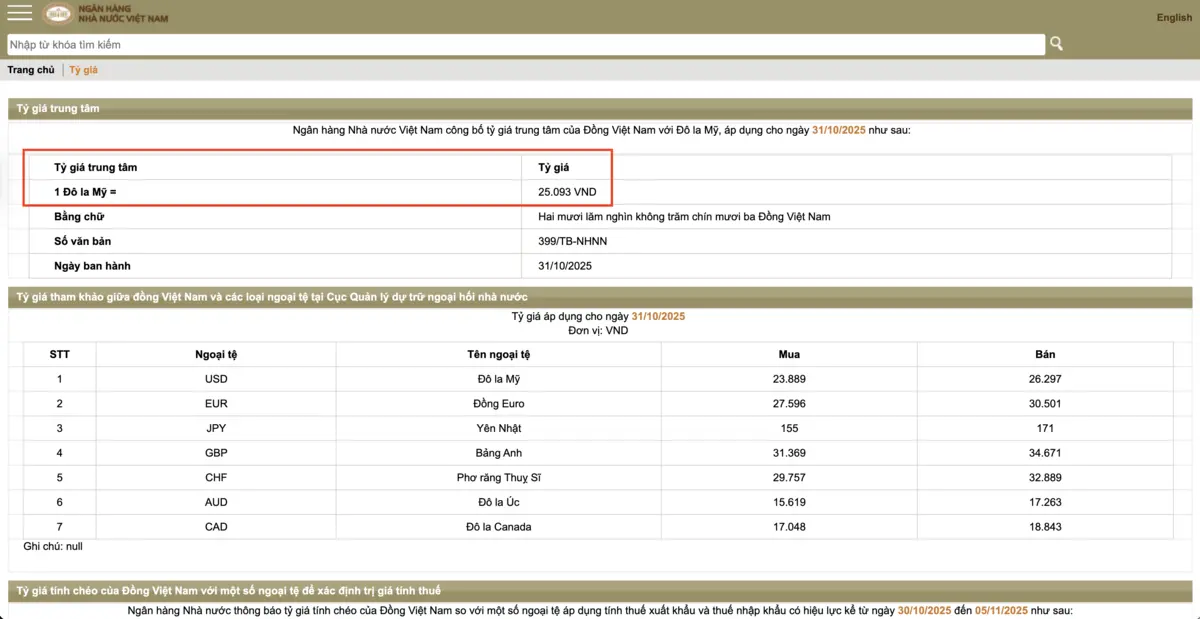Viewport: 1200px width, 619px height.
Task: Select the GBP currency code cell
Action: (216, 453)
